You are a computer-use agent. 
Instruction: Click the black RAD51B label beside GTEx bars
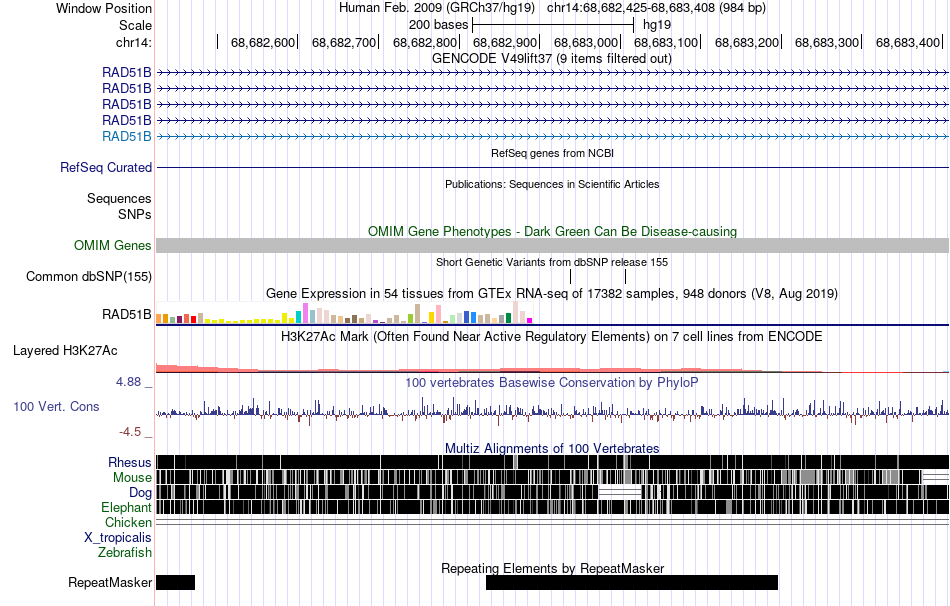tap(127, 315)
